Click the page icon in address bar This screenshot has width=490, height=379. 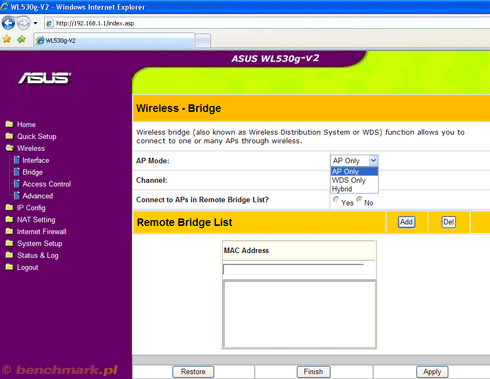point(50,23)
